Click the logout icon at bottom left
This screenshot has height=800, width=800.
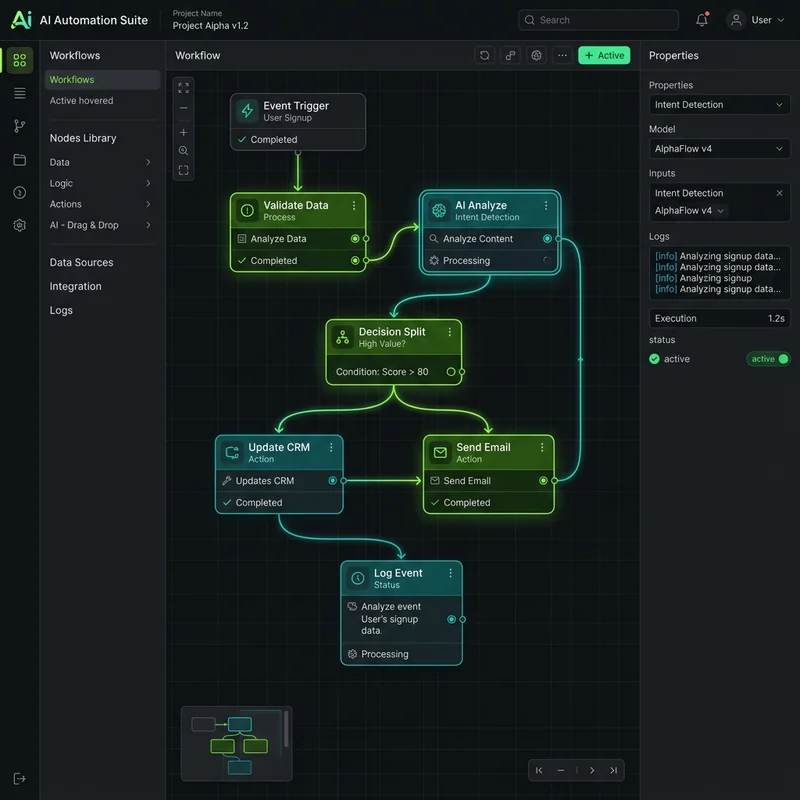[x=19, y=779]
